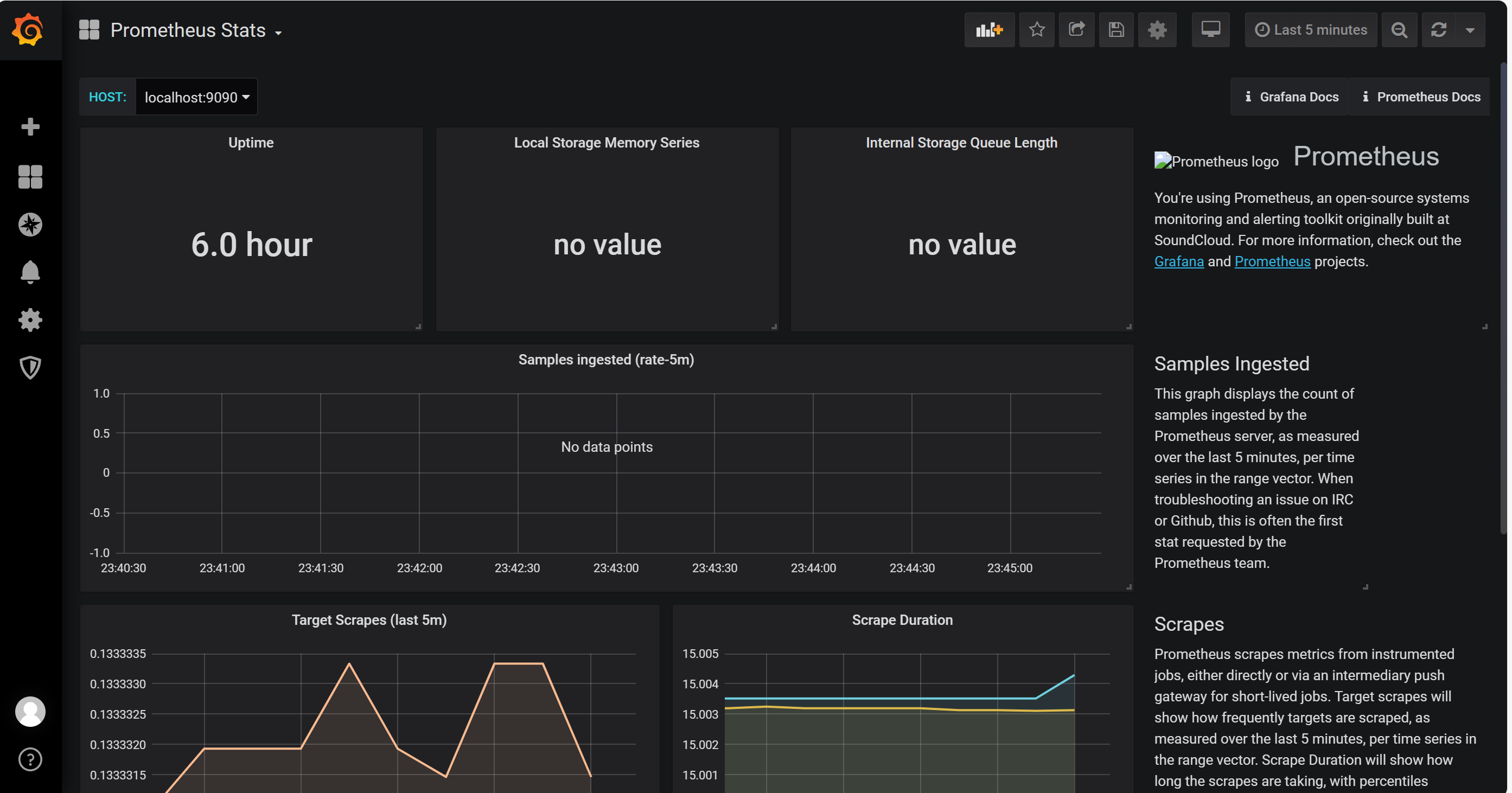The width and height of the screenshot is (1512, 793).
Task: Open the Prometheus Docs link
Action: [x=1421, y=97]
